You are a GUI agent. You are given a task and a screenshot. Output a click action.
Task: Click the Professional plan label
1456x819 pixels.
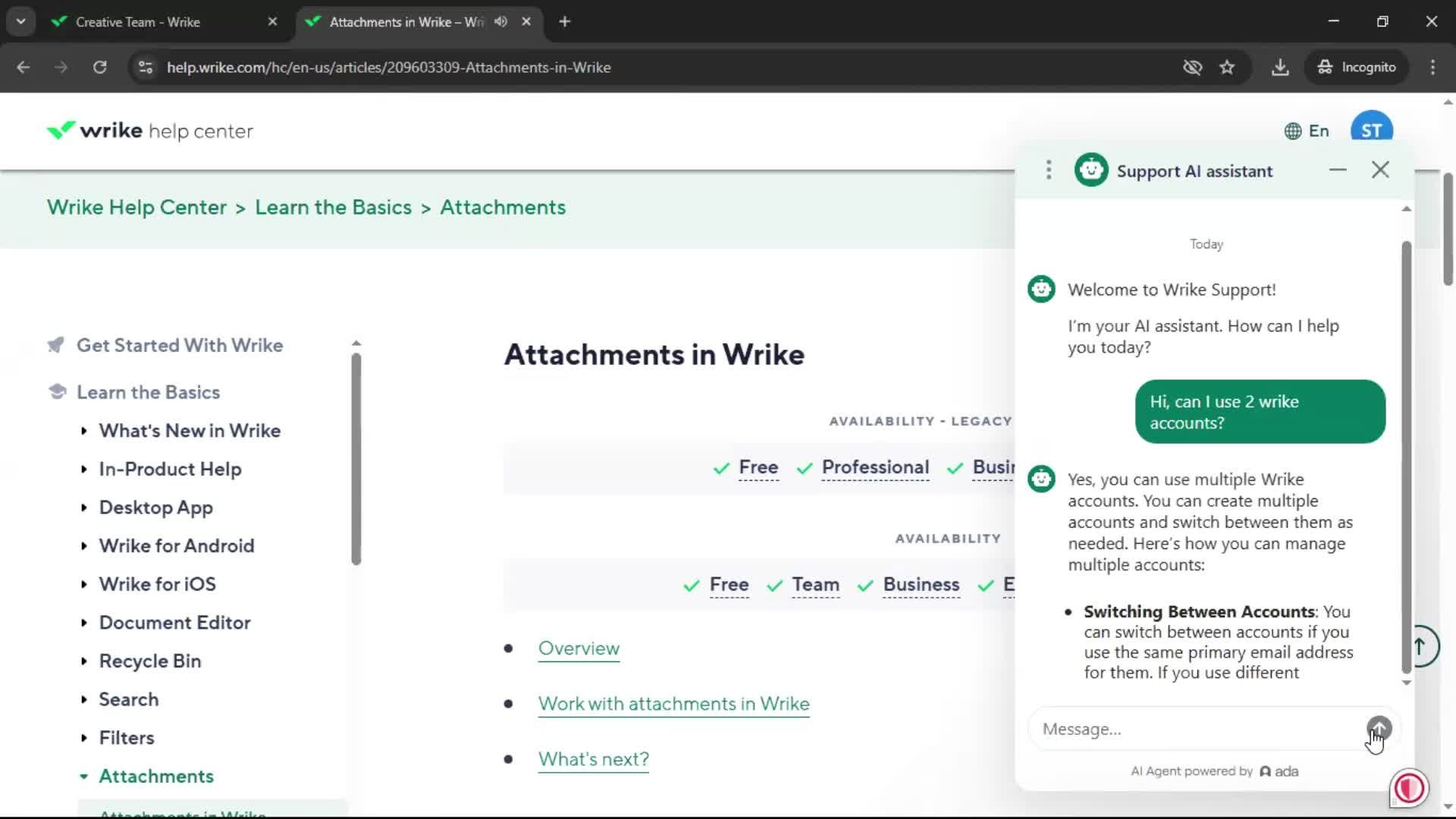click(875, 468)
